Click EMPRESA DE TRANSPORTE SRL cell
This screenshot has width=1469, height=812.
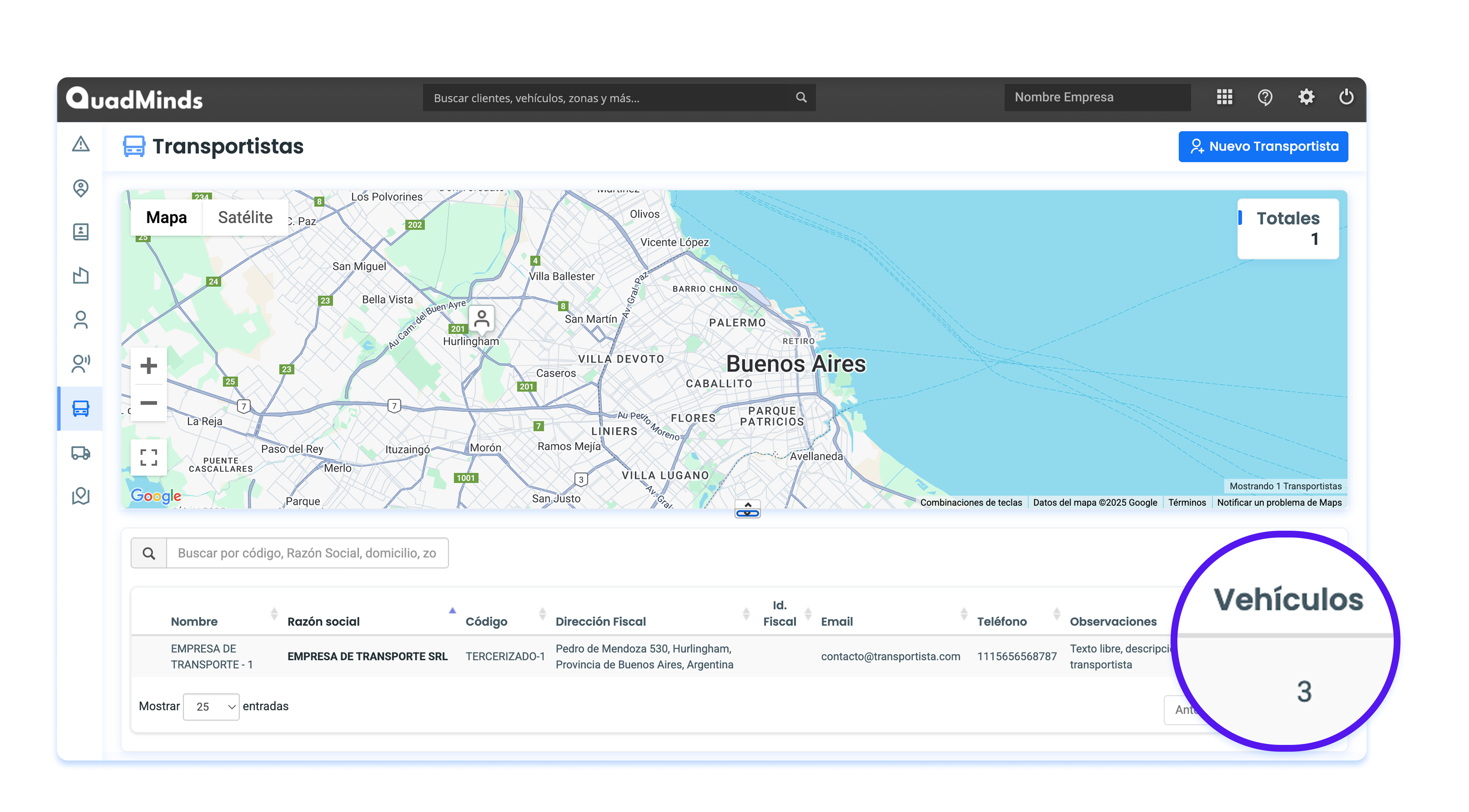(x=367, y=656)
